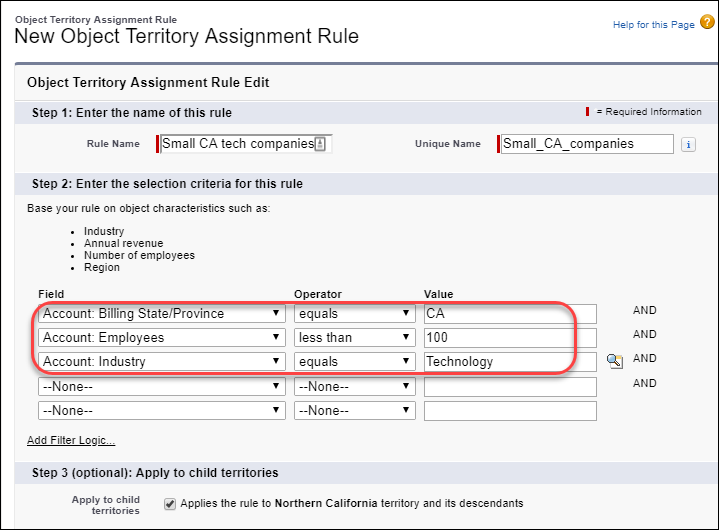The image size is (719, 530).
Task: Click Add Filter Logic link
Action: (x=71, y=440)
